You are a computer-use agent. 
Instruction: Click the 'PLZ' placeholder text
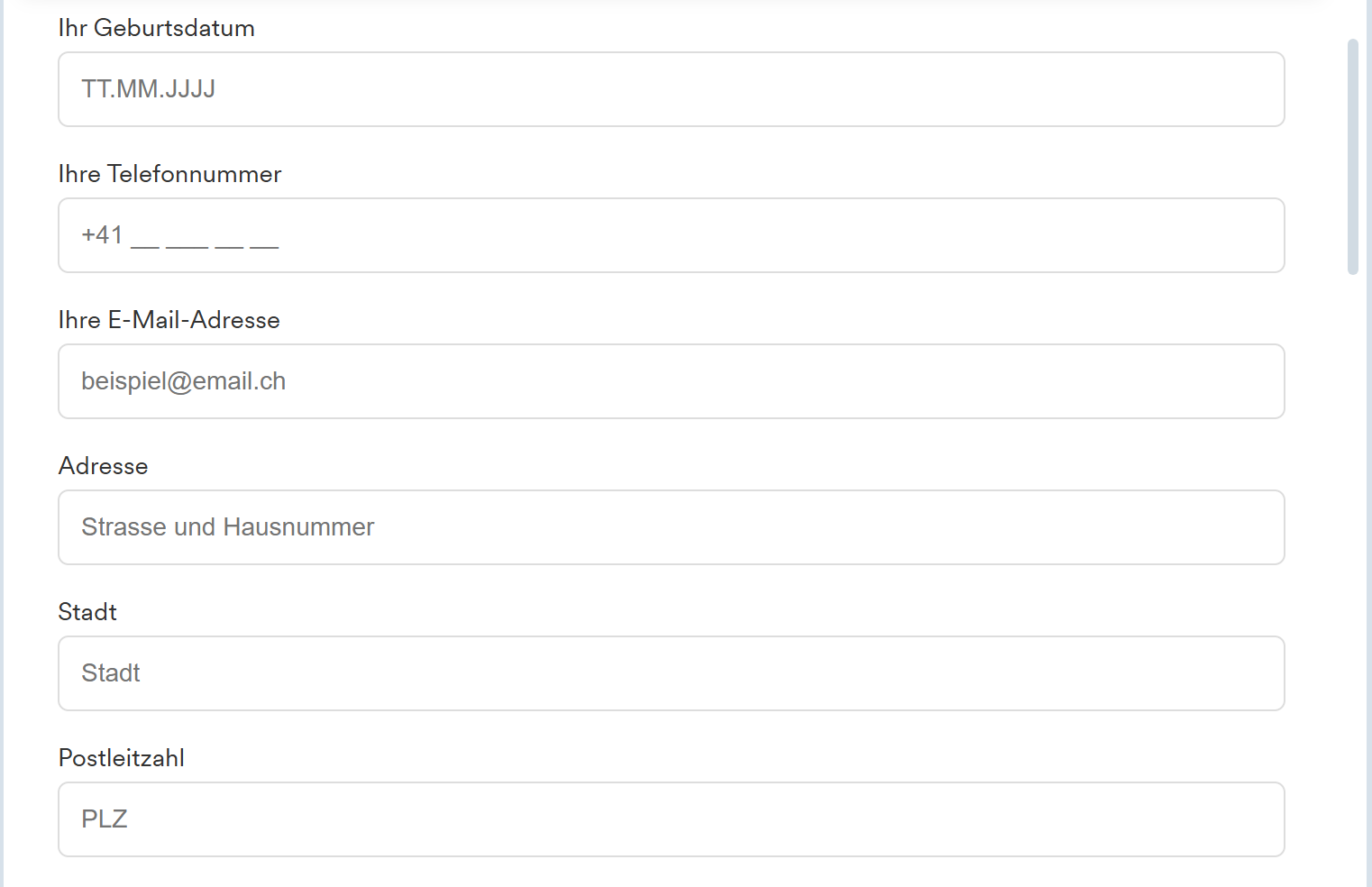(x=105, y=819)
